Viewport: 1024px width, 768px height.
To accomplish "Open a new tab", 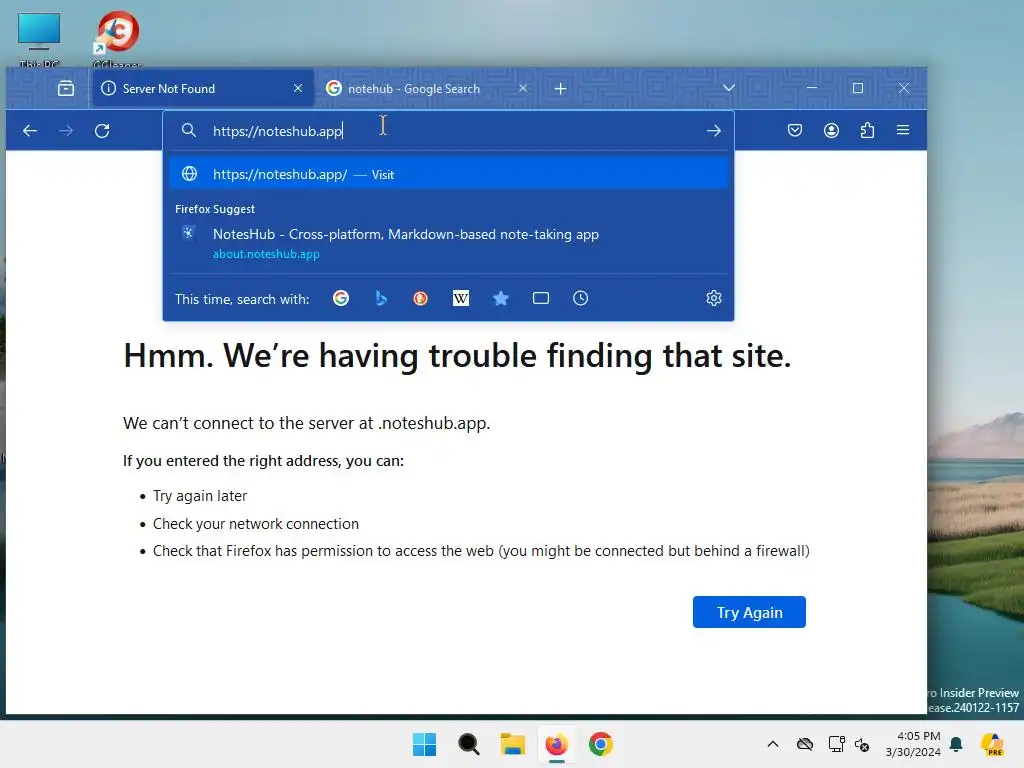I will click(x=560, y=88).
